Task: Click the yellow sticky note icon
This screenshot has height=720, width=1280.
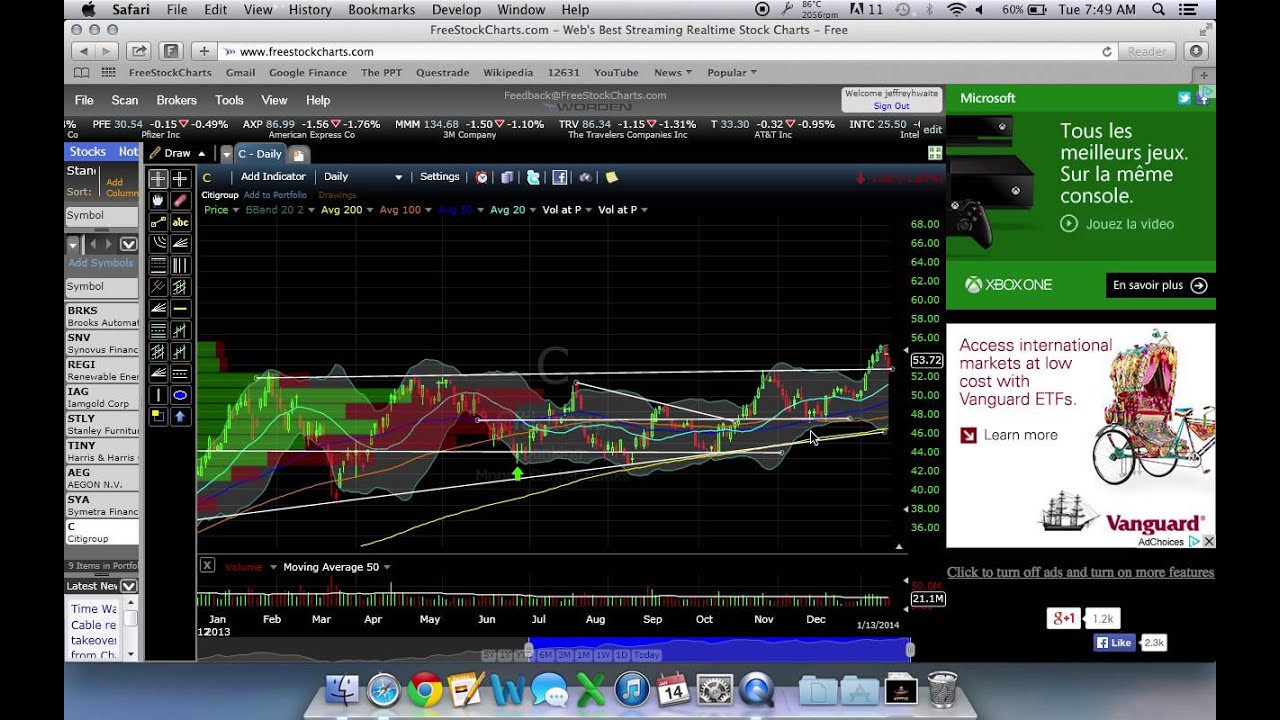Action: [x=611, y=177]
